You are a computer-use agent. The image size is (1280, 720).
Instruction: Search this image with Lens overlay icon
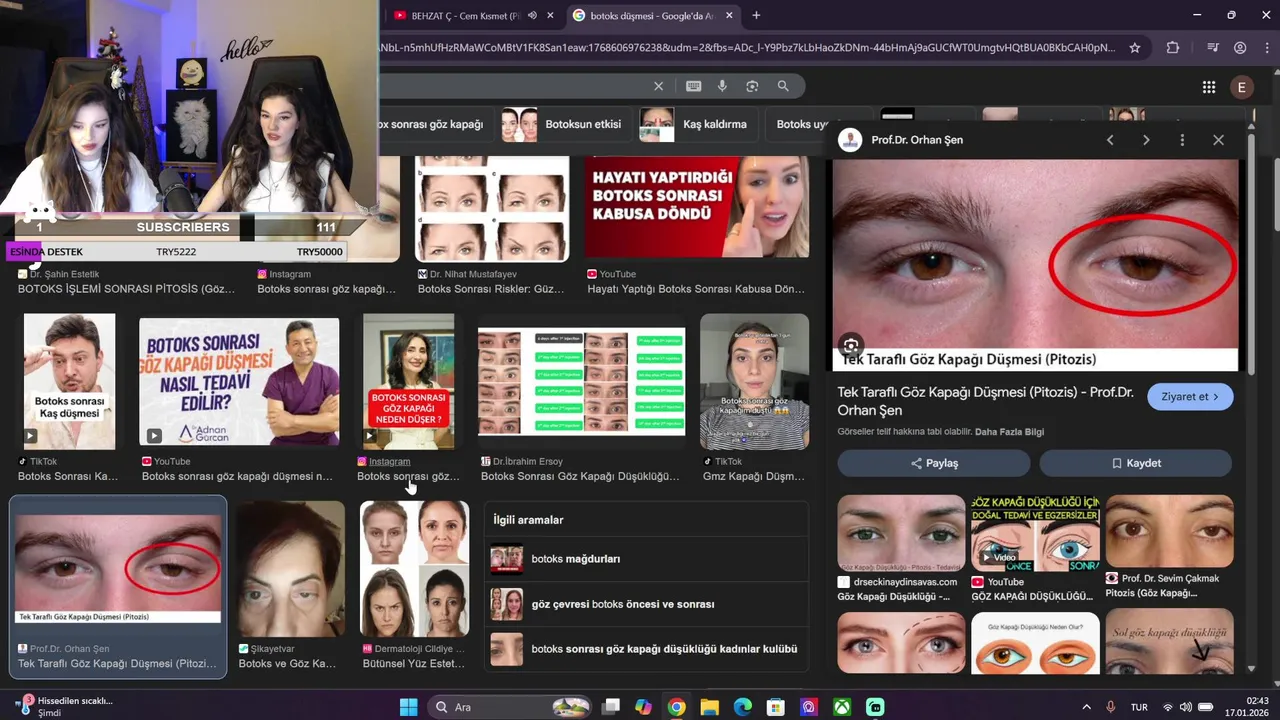tap(851, 346)
